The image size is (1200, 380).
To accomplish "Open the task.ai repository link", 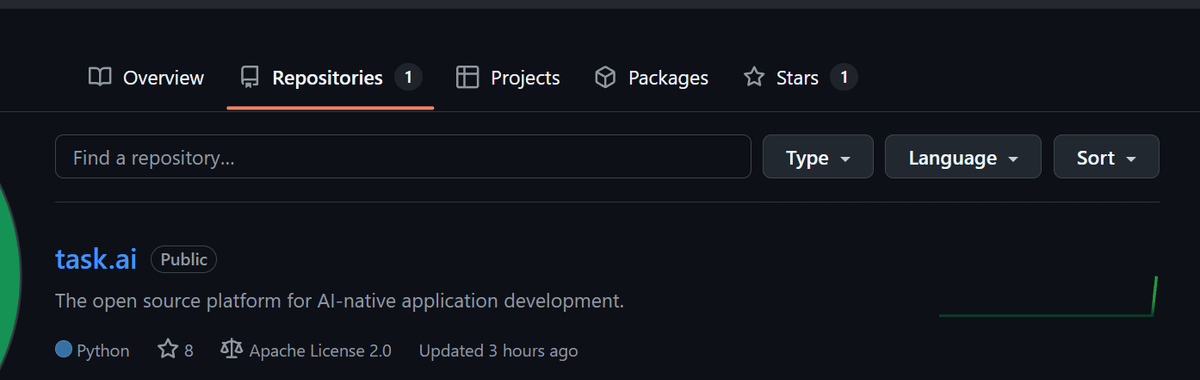I will (96, 259).
